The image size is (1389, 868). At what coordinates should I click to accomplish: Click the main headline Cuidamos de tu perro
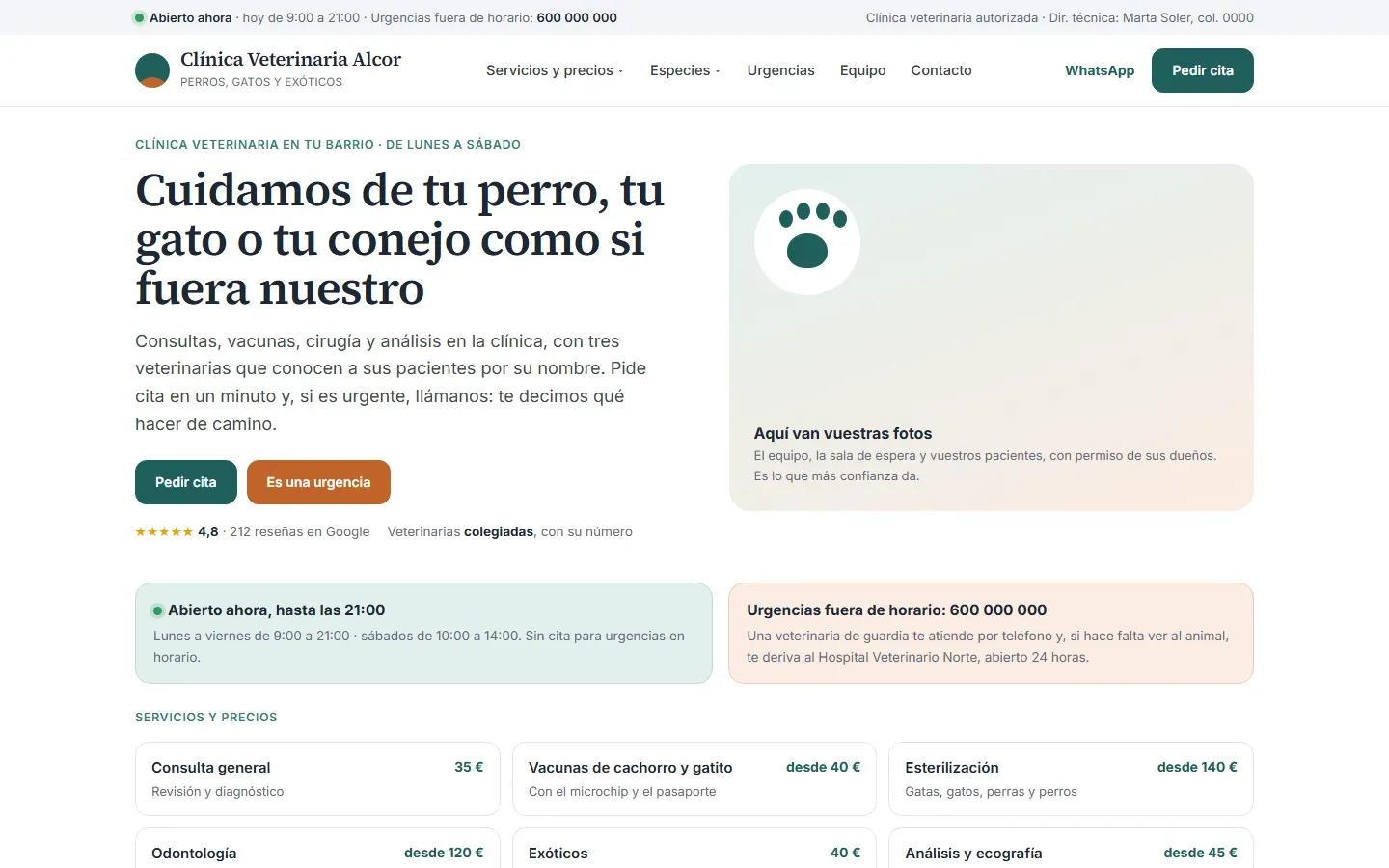[399, 239]
